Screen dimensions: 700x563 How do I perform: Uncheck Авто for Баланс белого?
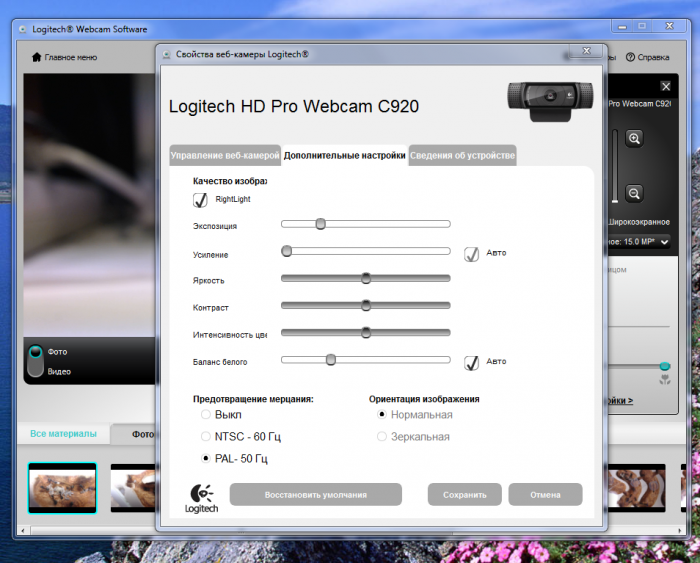[x=472, y=362]
